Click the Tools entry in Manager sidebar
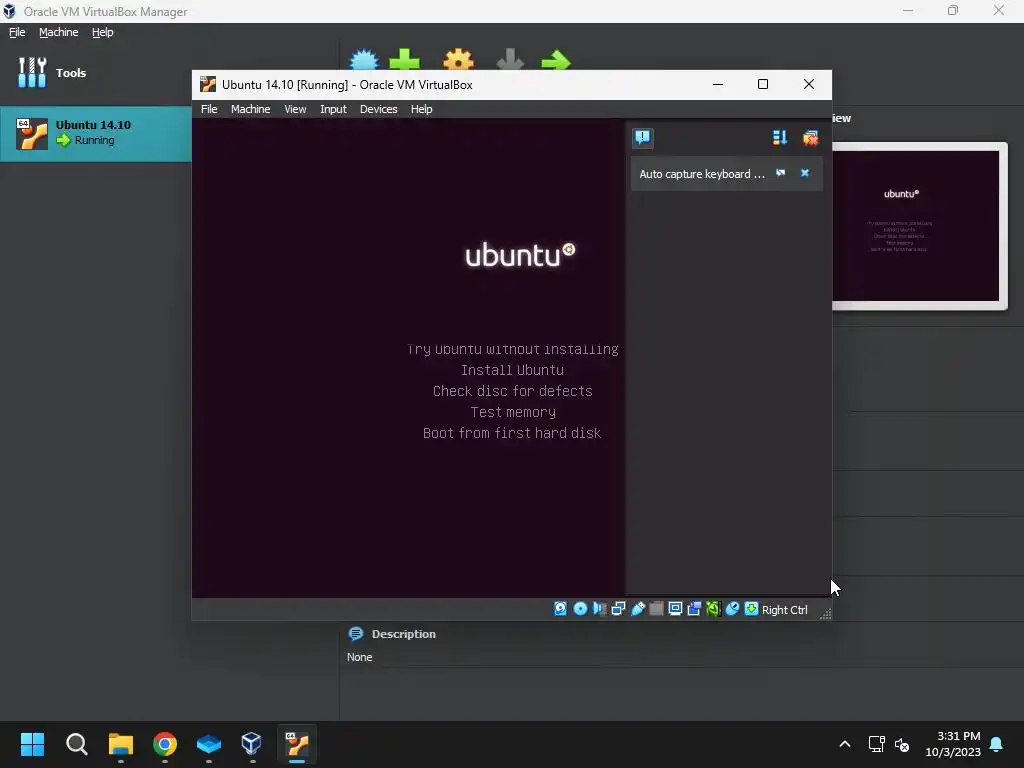 click(x=52, y=72)
